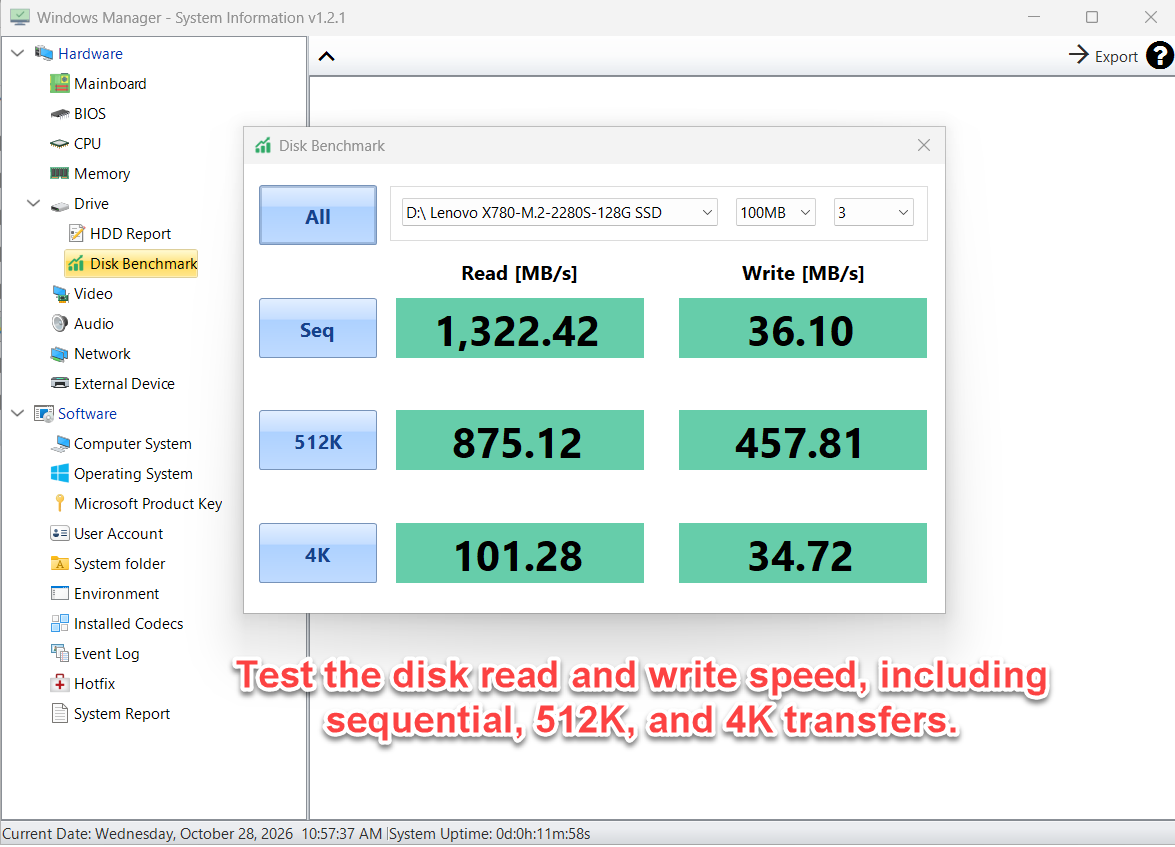Screen dimensions: 1175x847
Task: Click the 4K read value 101.28
Action: [519, 553]
